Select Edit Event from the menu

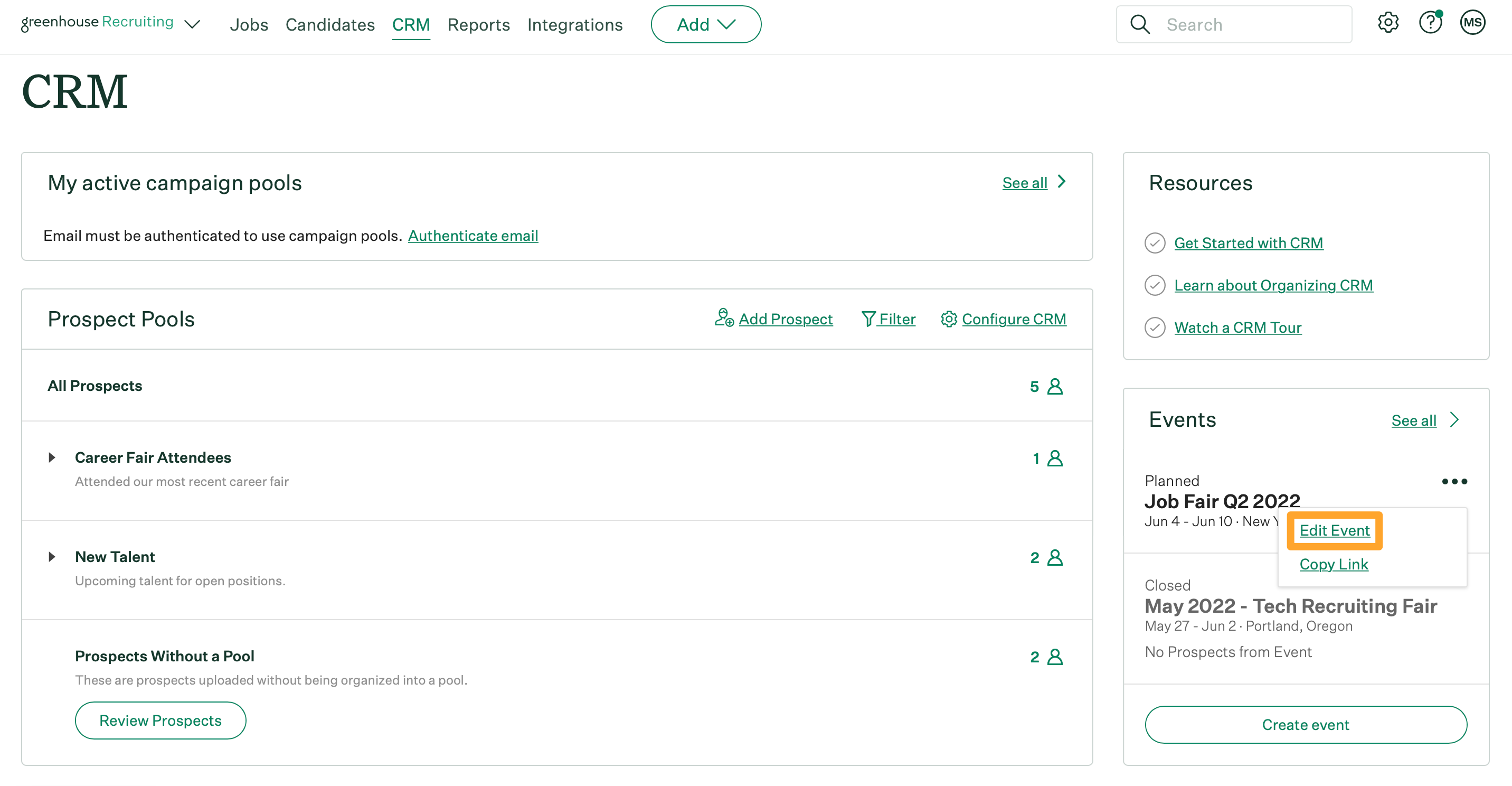(1334, 530)
